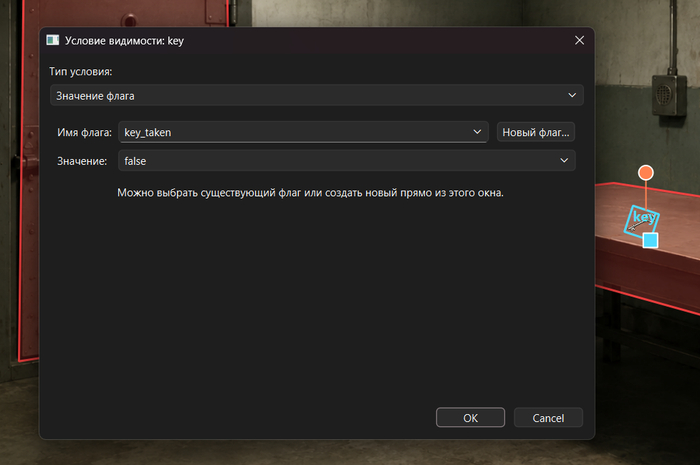The height and width of the screenshot is (465, 700).
Task: Grab the orange circular rotation handle
Action: (646, 173)
